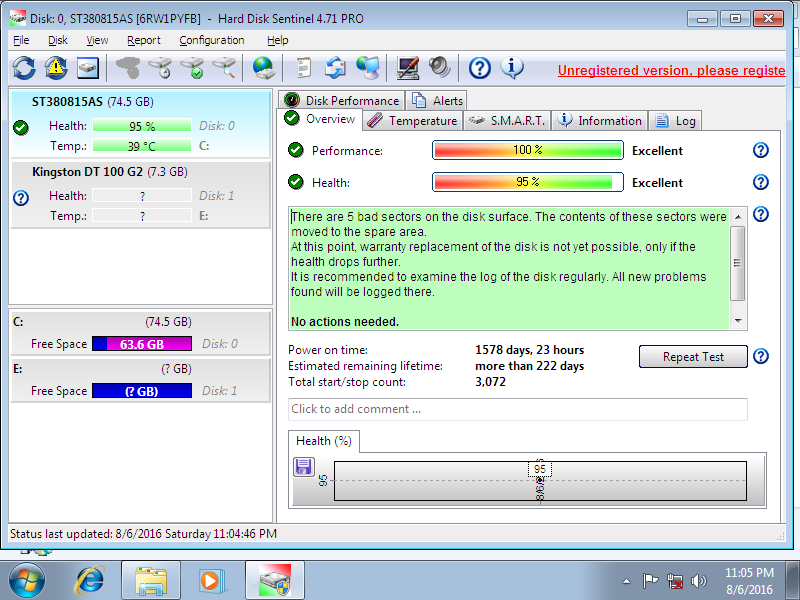Click help icon beside status description
The height and width of the screenshot is (600, 800).
coord(761,214)
